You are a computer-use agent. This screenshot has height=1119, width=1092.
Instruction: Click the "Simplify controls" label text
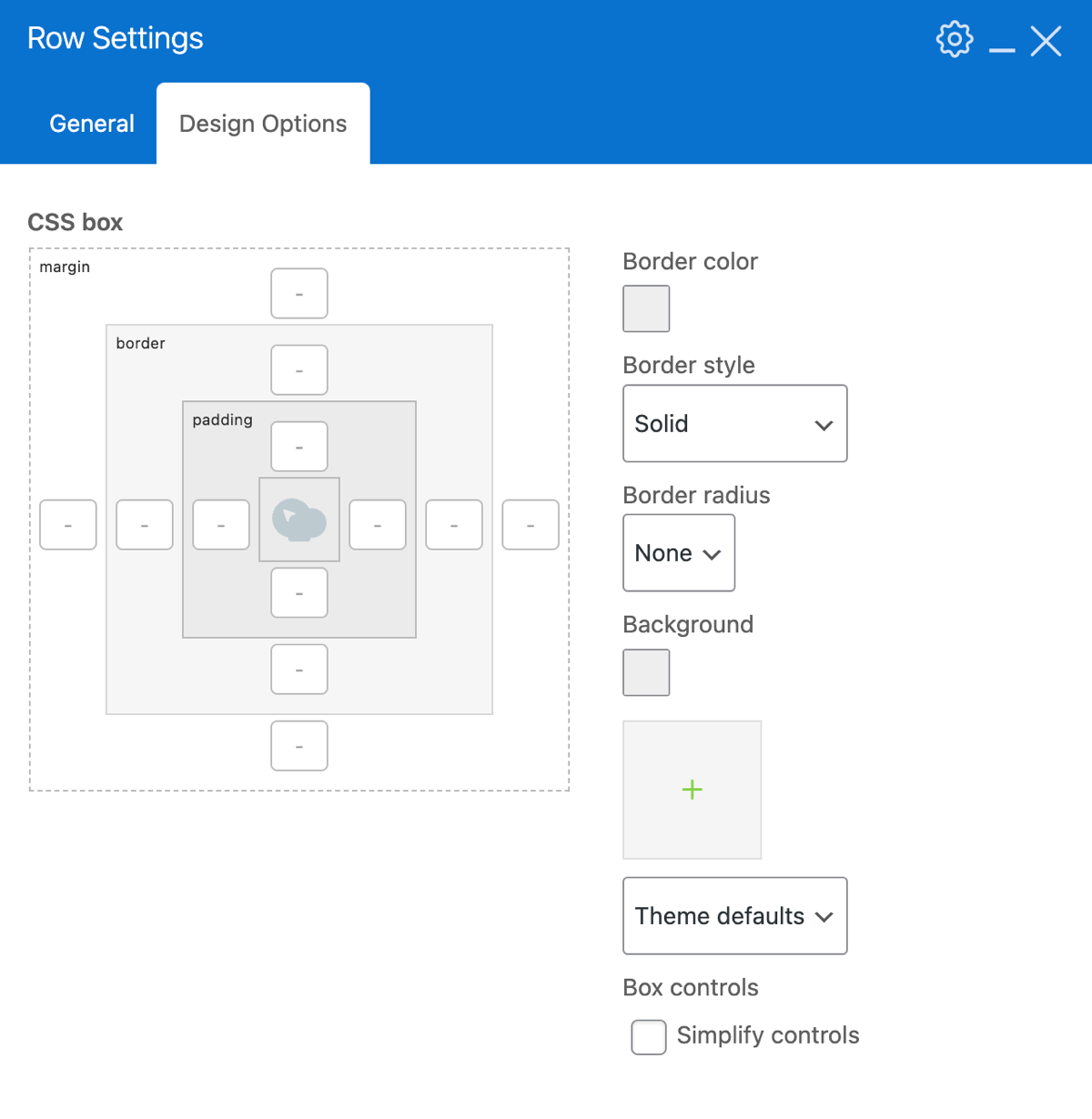pyautogui.click(x=768, y=1035)
